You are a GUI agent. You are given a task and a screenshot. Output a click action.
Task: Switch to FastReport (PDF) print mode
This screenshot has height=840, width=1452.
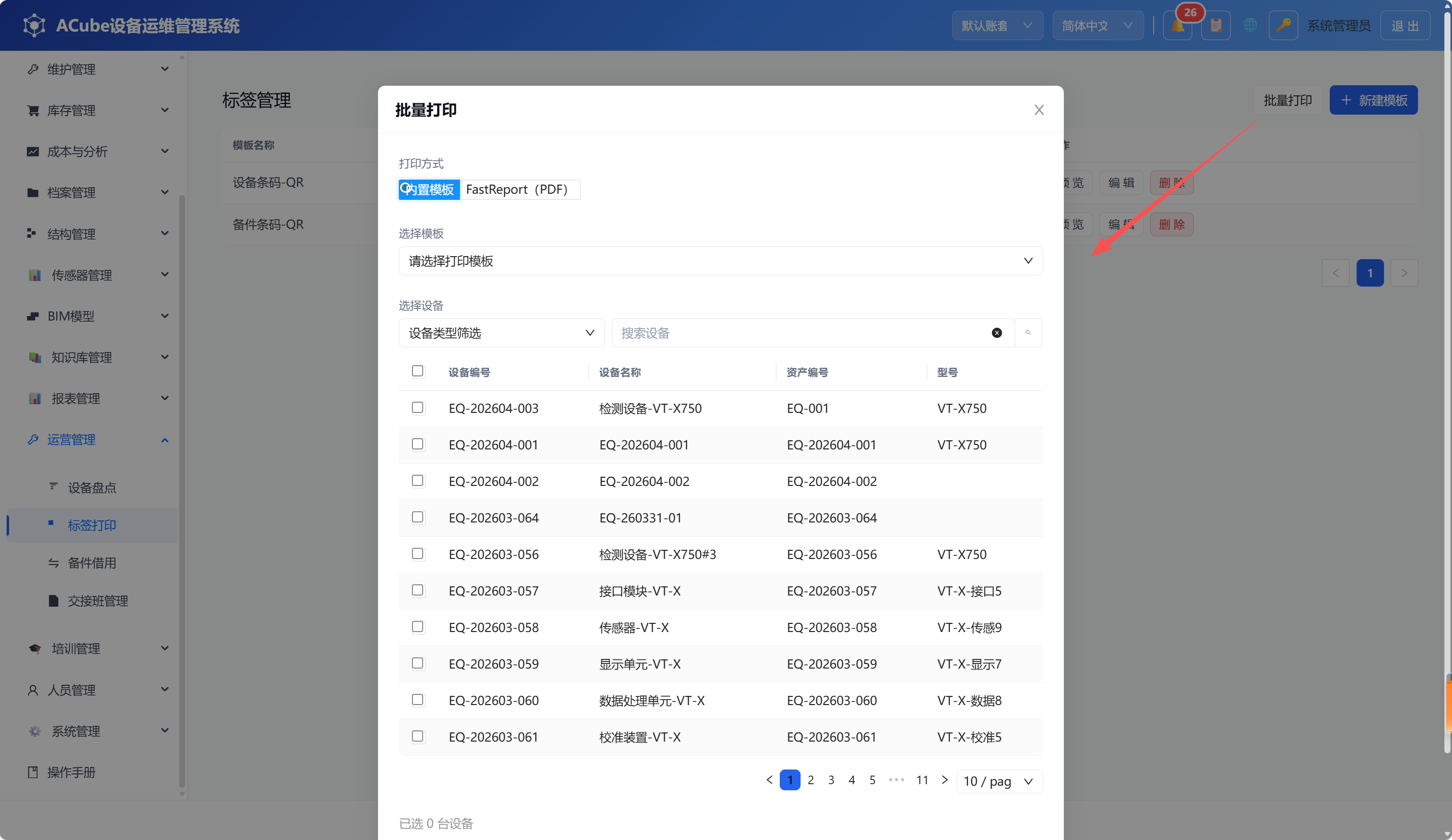pyautogui.click(x=520, y=189)
